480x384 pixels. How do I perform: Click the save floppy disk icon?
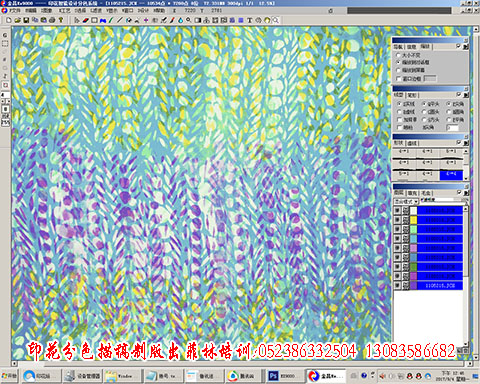[26, 20]
